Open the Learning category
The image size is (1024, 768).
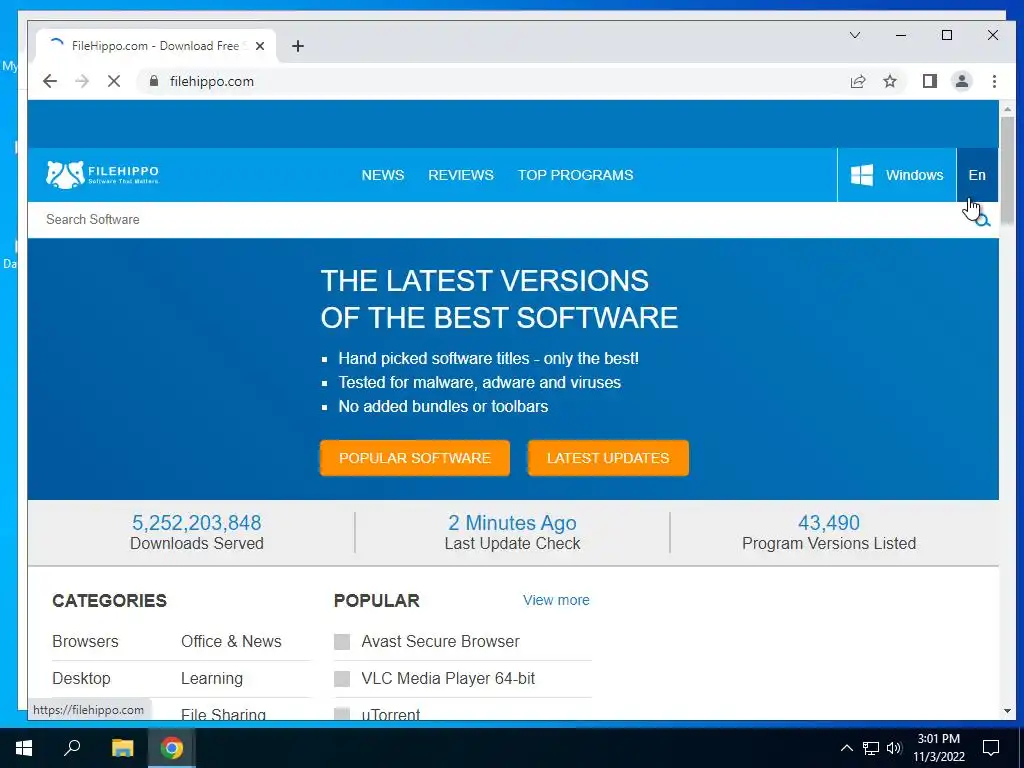click(212, 679)
